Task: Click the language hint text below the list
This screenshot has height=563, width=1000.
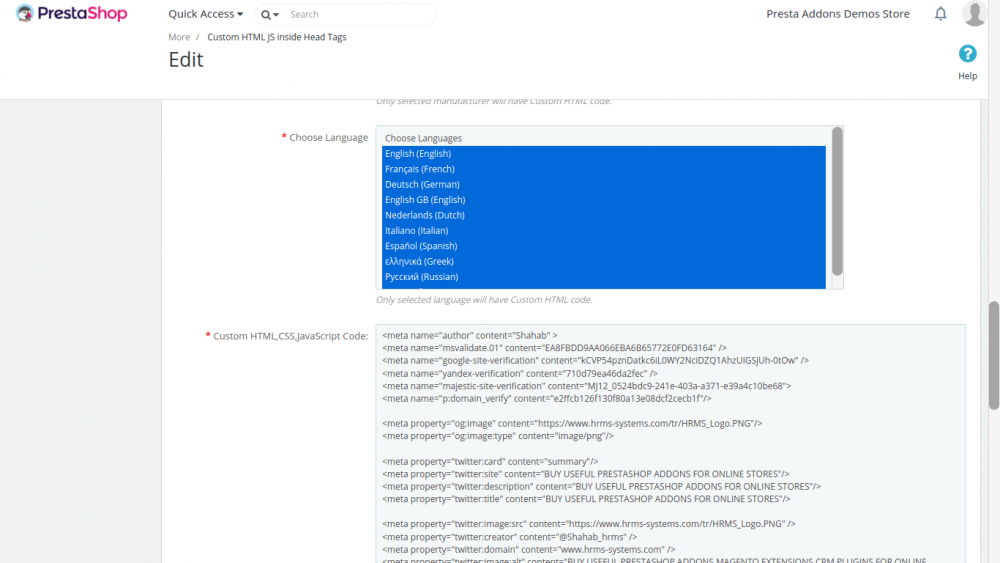Action: pos(483,300)
